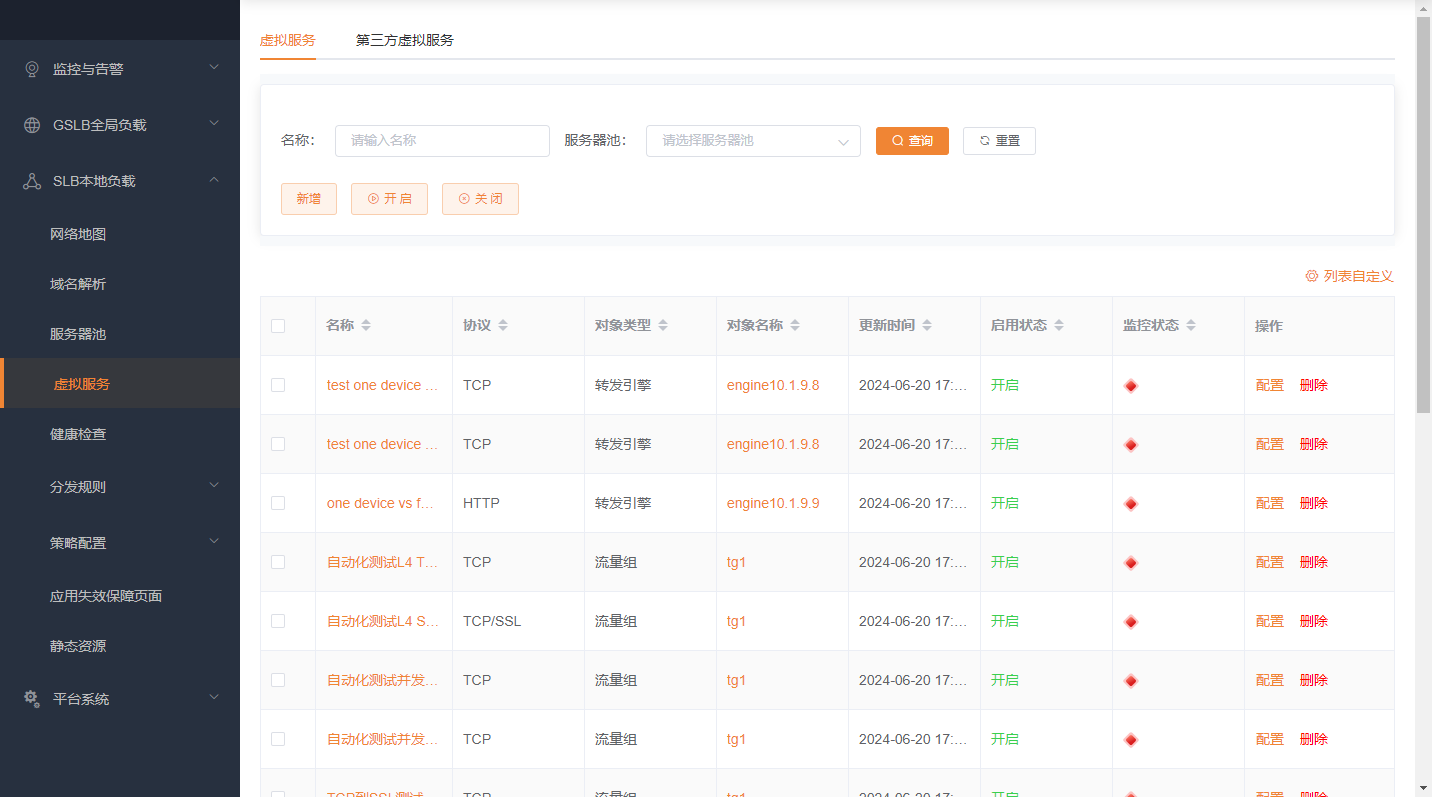Sort by 对象名称 column arrows
Screen dimensions: 1432x797
pos(795,326)
